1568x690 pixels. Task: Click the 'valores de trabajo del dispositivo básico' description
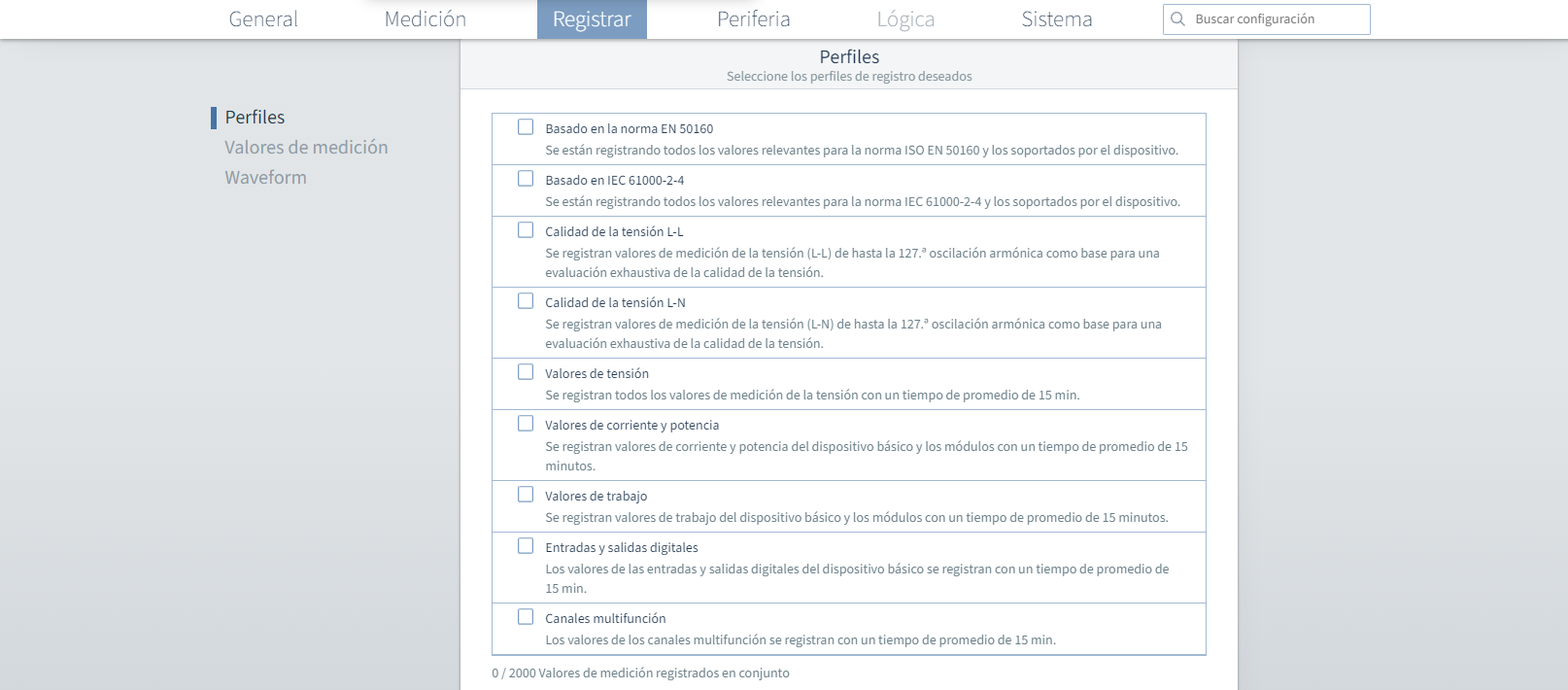(857, 518)
